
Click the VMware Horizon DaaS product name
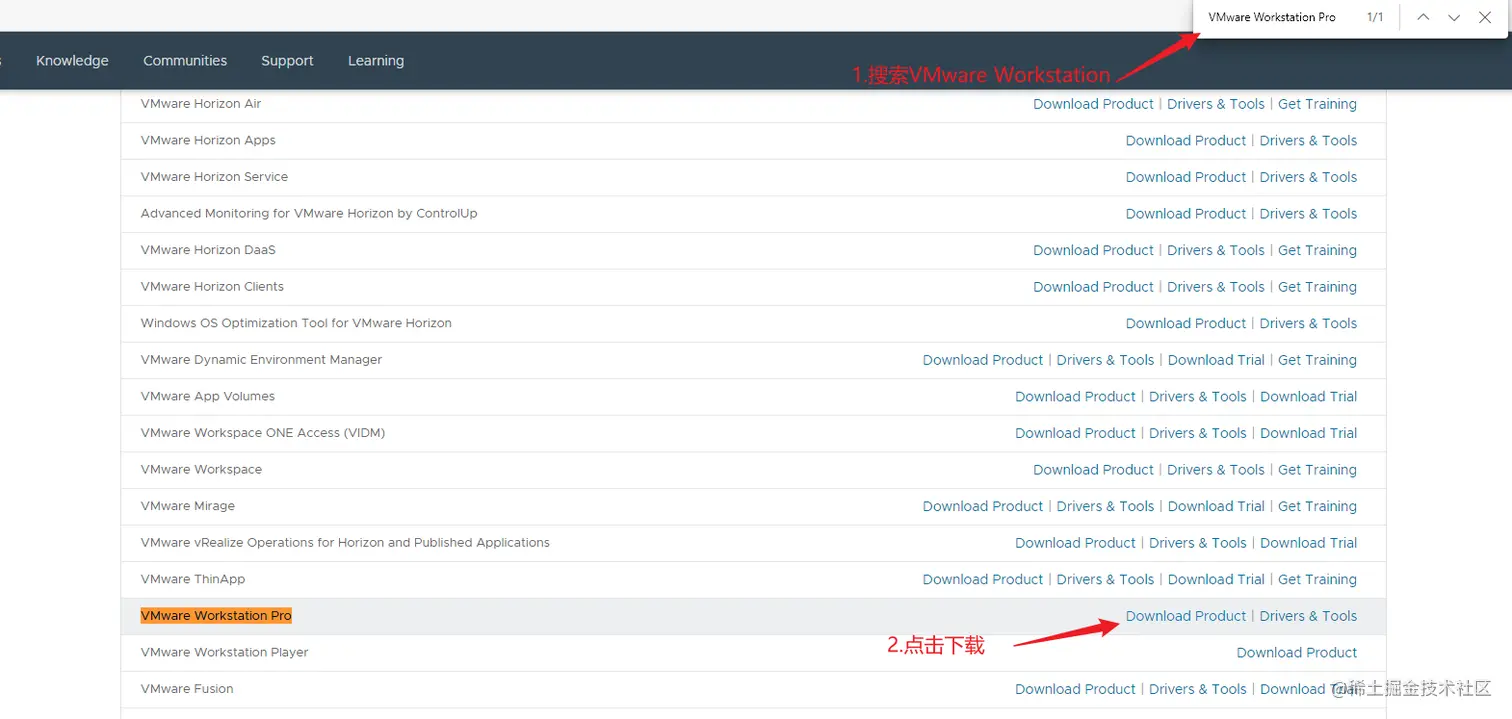[x=208, y=250]
